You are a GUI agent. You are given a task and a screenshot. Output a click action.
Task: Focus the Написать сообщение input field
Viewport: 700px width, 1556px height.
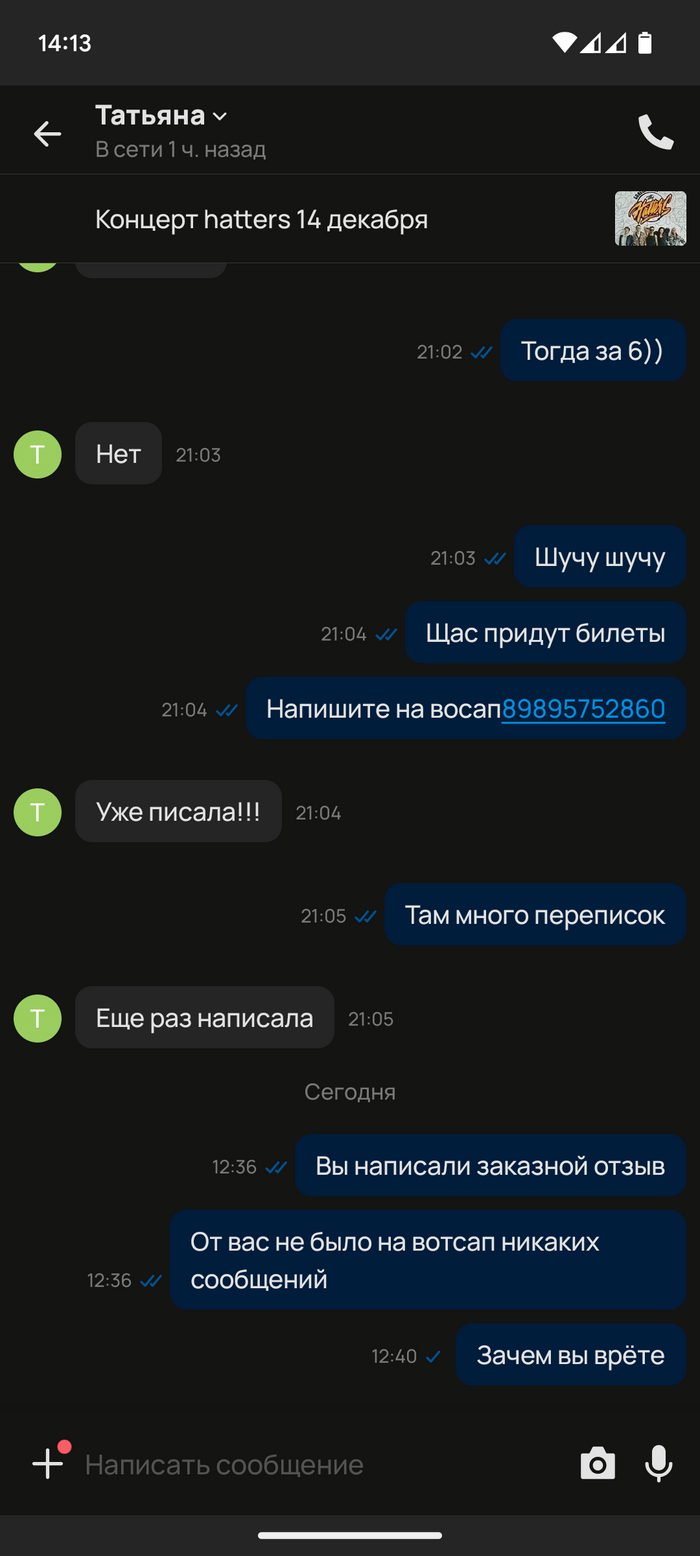click(x=320, y=1465)
